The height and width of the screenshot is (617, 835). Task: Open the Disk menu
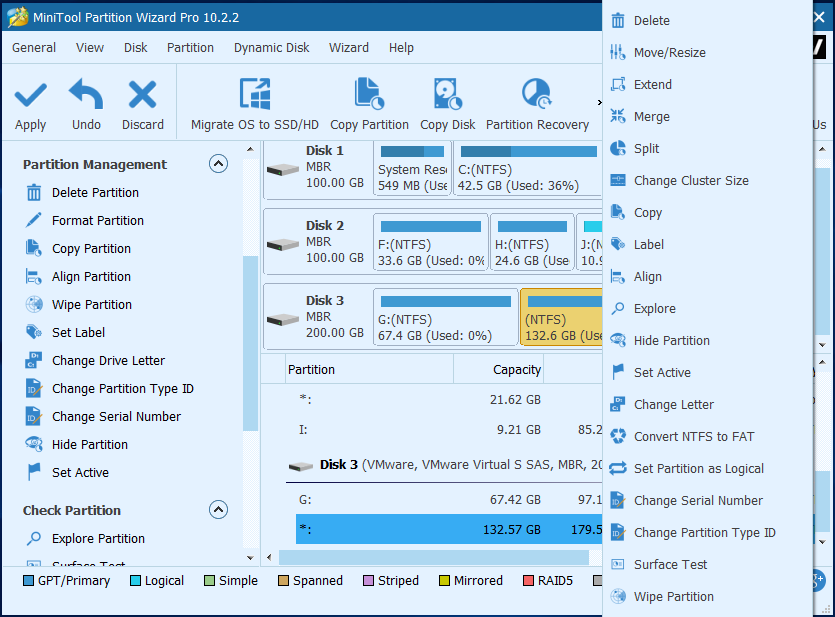pyautogui.click(x=135, y=47)
